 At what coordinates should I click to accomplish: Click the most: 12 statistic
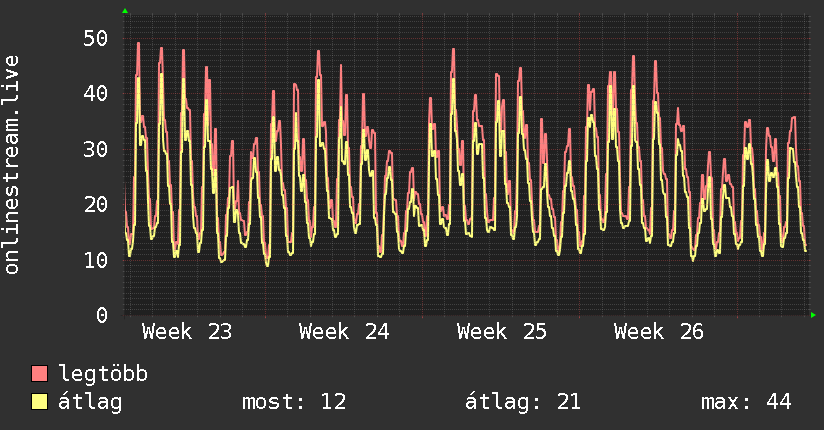(294, 402)
